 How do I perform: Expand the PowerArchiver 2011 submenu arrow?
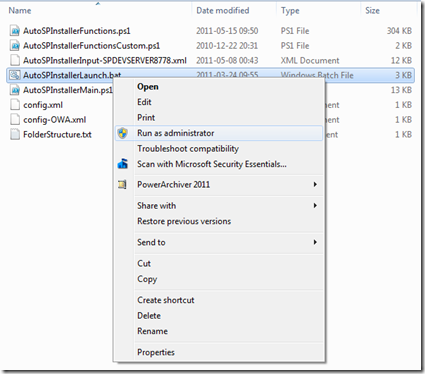point(315,184)
